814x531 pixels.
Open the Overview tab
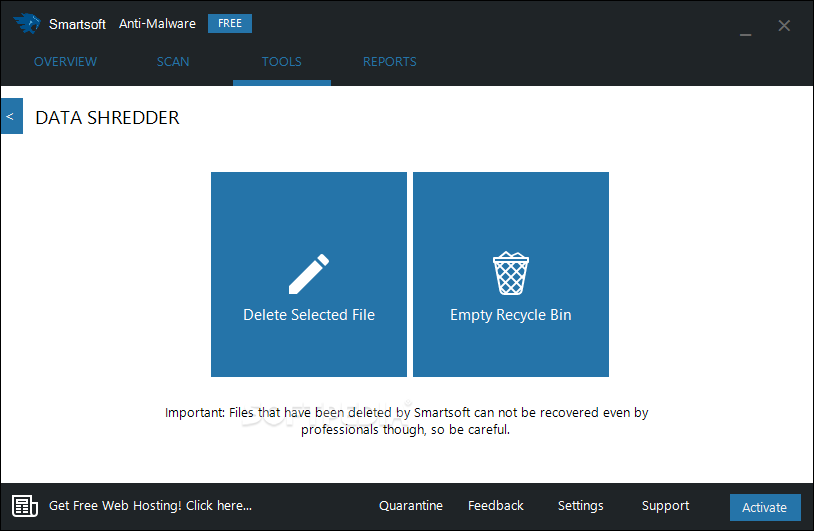click(65, 62)
